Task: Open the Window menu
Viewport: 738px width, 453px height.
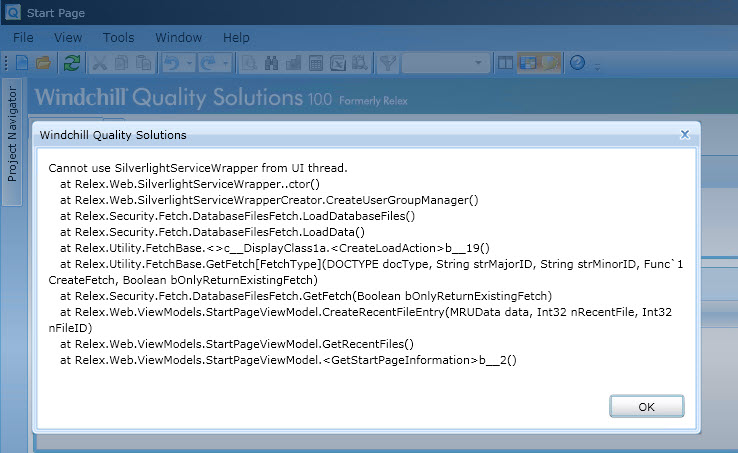Action: (178, 37)
